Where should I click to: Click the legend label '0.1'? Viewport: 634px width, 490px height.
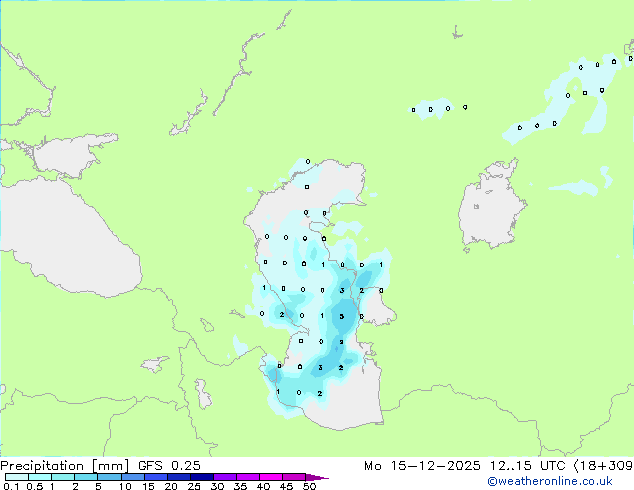[12, 486]
